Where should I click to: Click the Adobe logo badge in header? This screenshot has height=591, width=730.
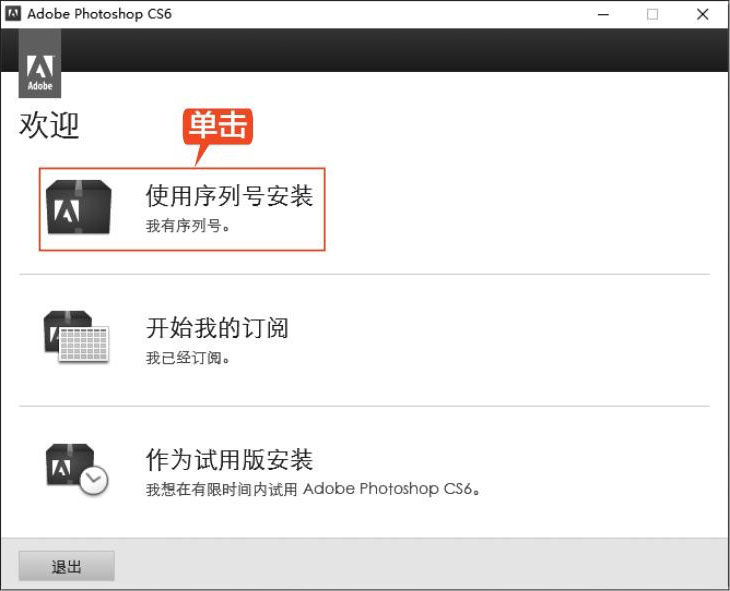pyautogui.click(x=40, y=63)
